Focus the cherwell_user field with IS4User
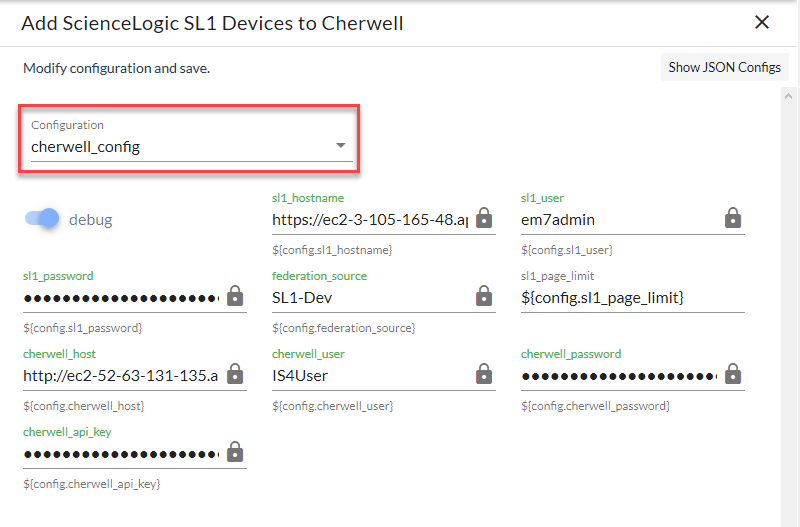Viewport: 800px width, 527px height. (x=370, y=375)
